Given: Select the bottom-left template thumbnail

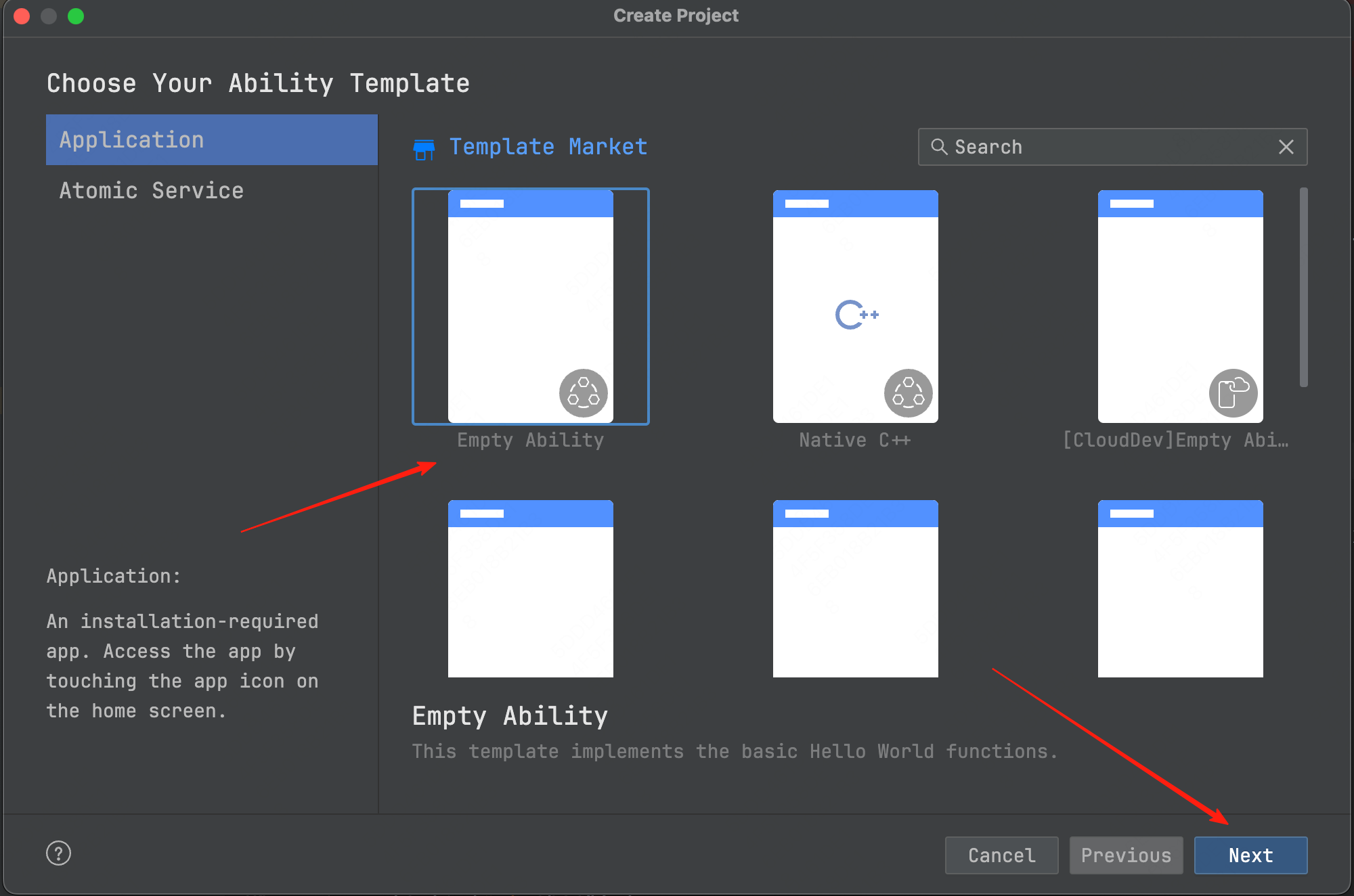Looking at the screenshot, I should [x=530, y=589].
